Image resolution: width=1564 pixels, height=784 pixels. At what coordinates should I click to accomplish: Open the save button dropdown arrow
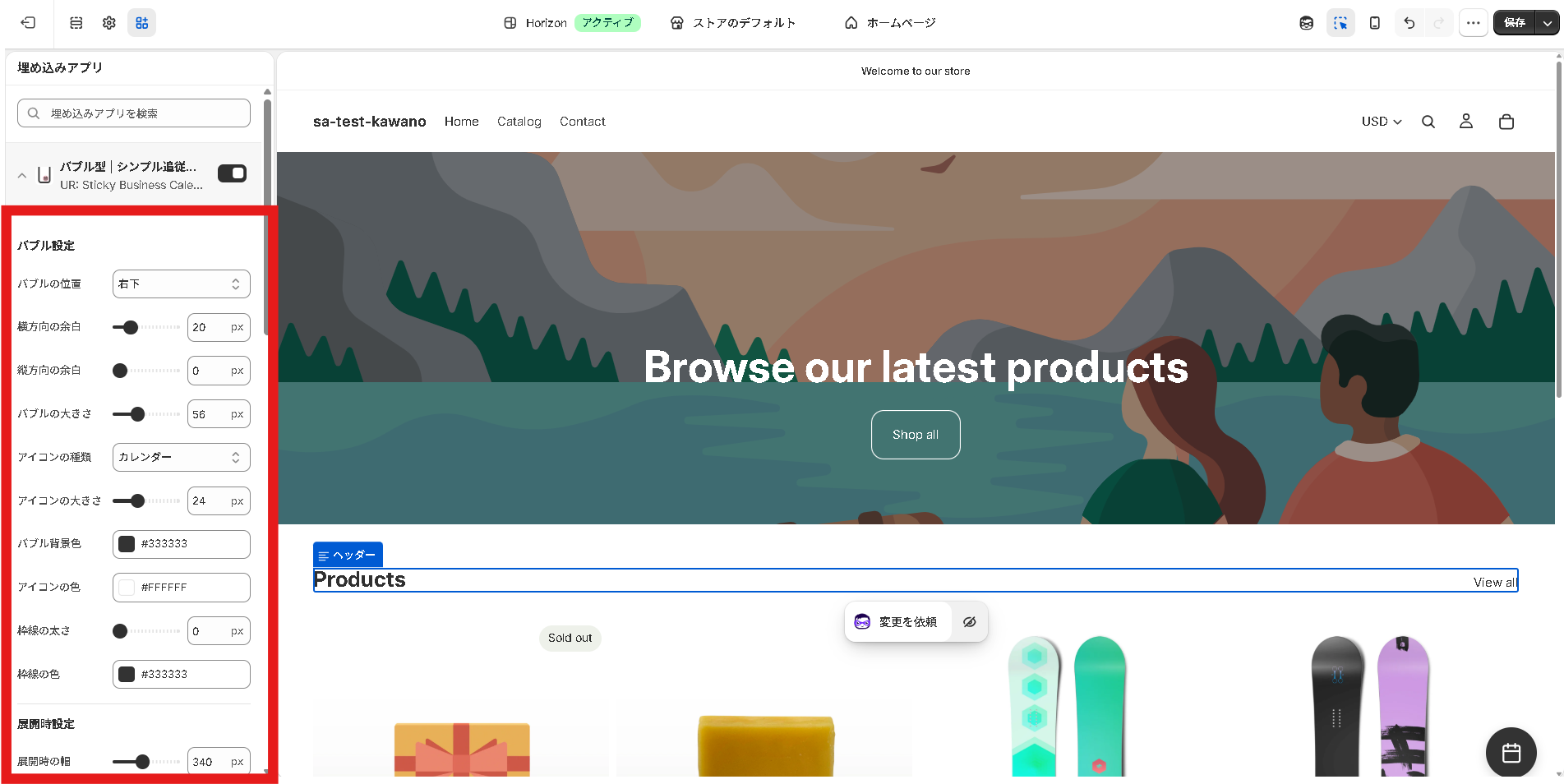1548,23
